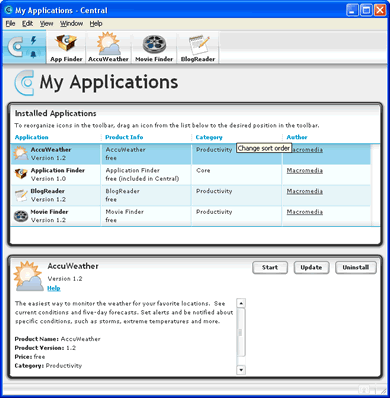Click the large AccuWeather icon in details panel
This screenshot has height=398, width=390.
tap(29, 277)
